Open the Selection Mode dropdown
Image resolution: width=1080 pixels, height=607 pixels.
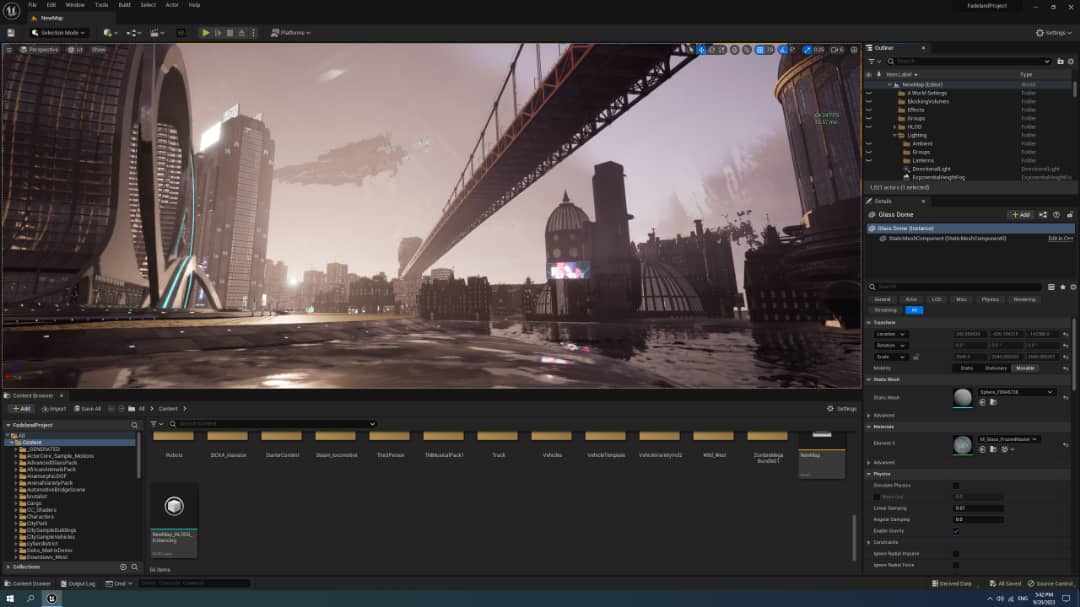click(x=59, y=32)
